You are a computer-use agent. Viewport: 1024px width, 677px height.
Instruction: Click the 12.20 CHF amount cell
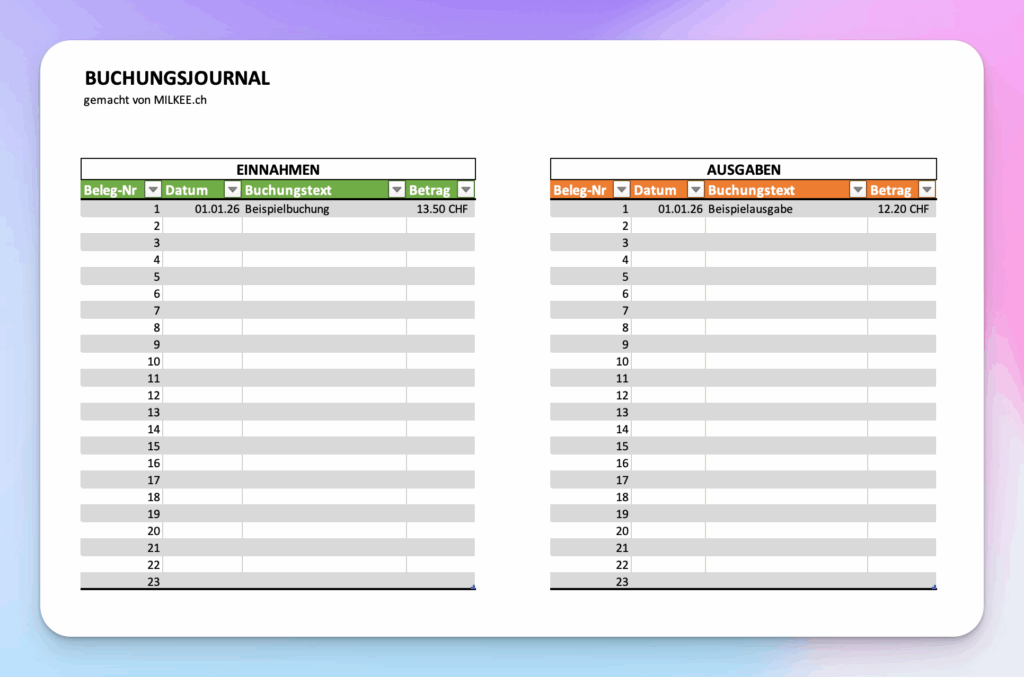[902, 209]
